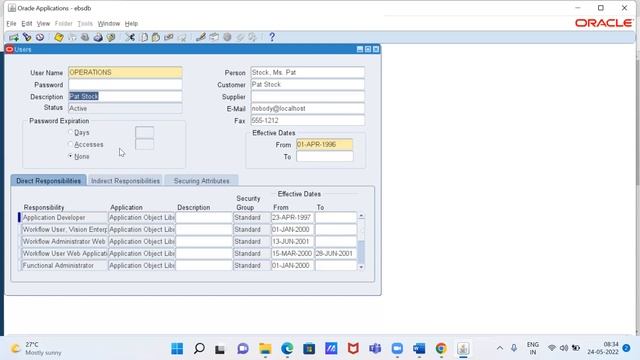Open the Window menu

[x=109, y=24]
